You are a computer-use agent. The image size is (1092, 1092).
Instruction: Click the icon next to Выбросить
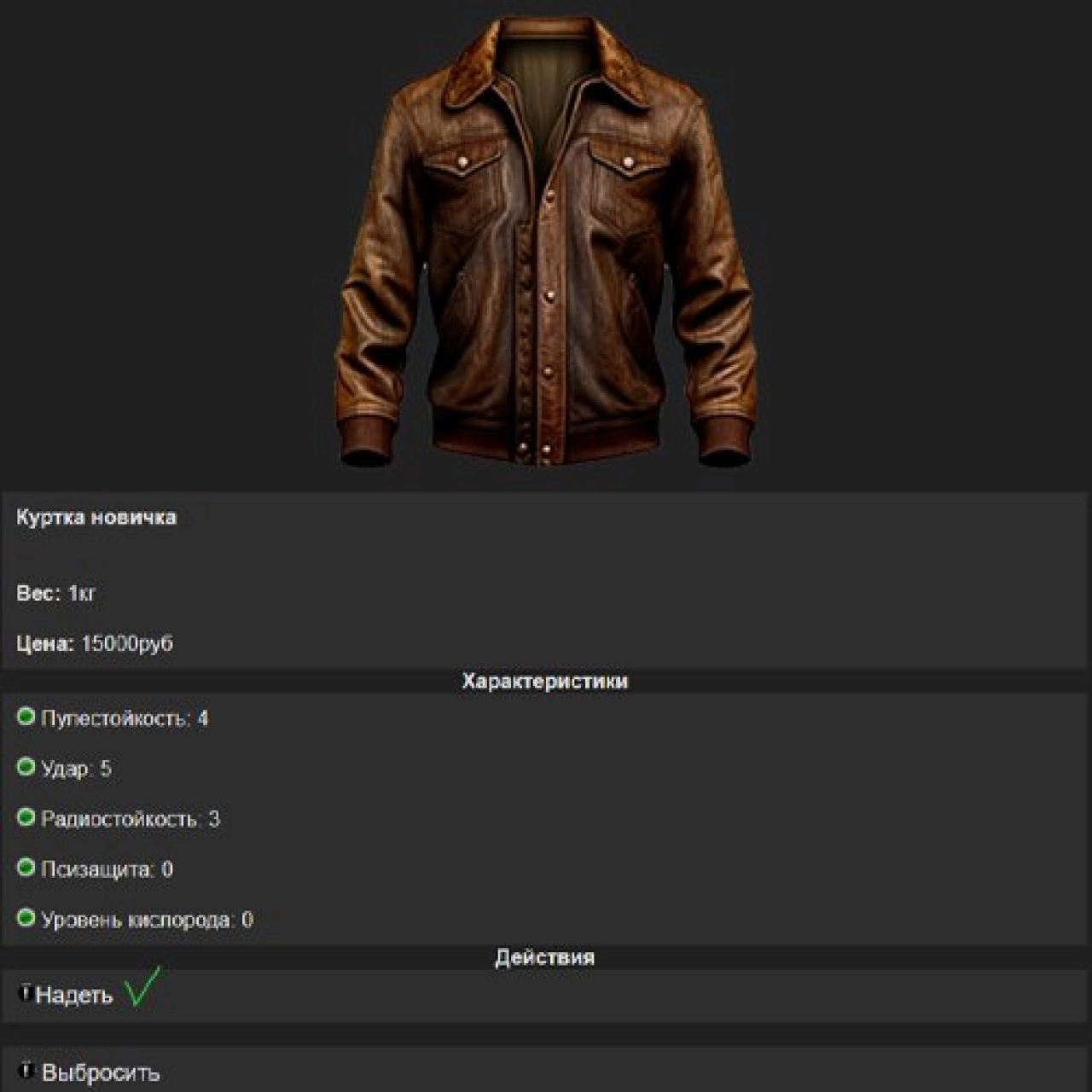[26, 1071]
